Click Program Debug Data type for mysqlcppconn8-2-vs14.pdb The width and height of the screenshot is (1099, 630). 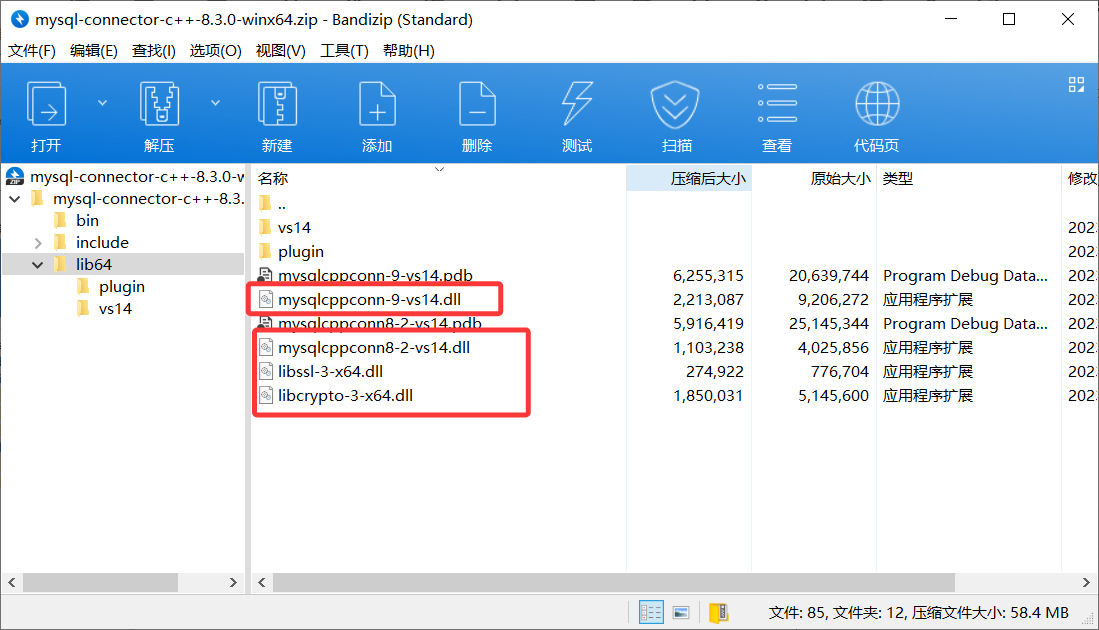point(965,323)
